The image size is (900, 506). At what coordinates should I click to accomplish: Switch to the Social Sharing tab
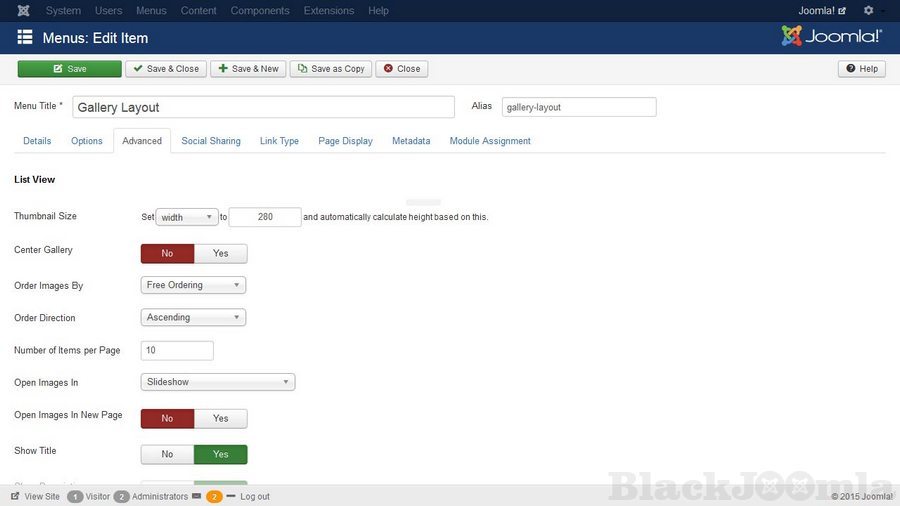pyautogui.click(x=211, y=141)
